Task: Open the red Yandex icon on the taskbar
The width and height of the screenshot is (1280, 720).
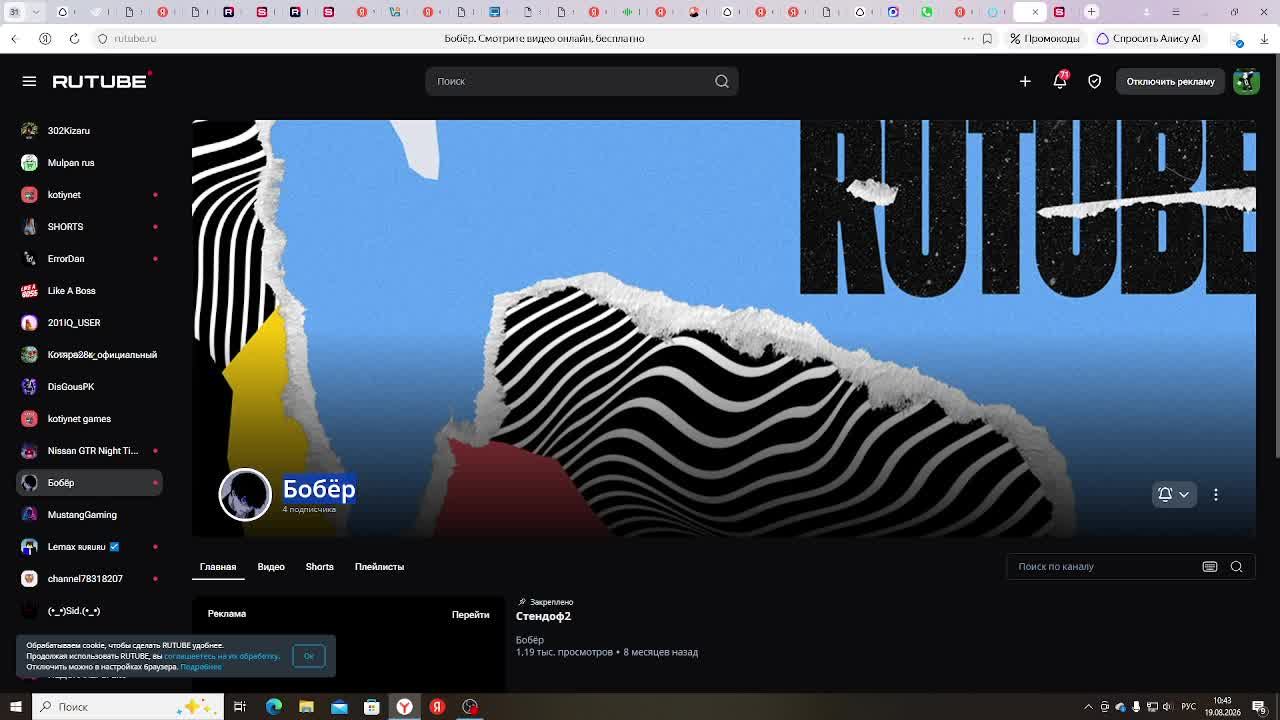Action: (x=437, y=707)
